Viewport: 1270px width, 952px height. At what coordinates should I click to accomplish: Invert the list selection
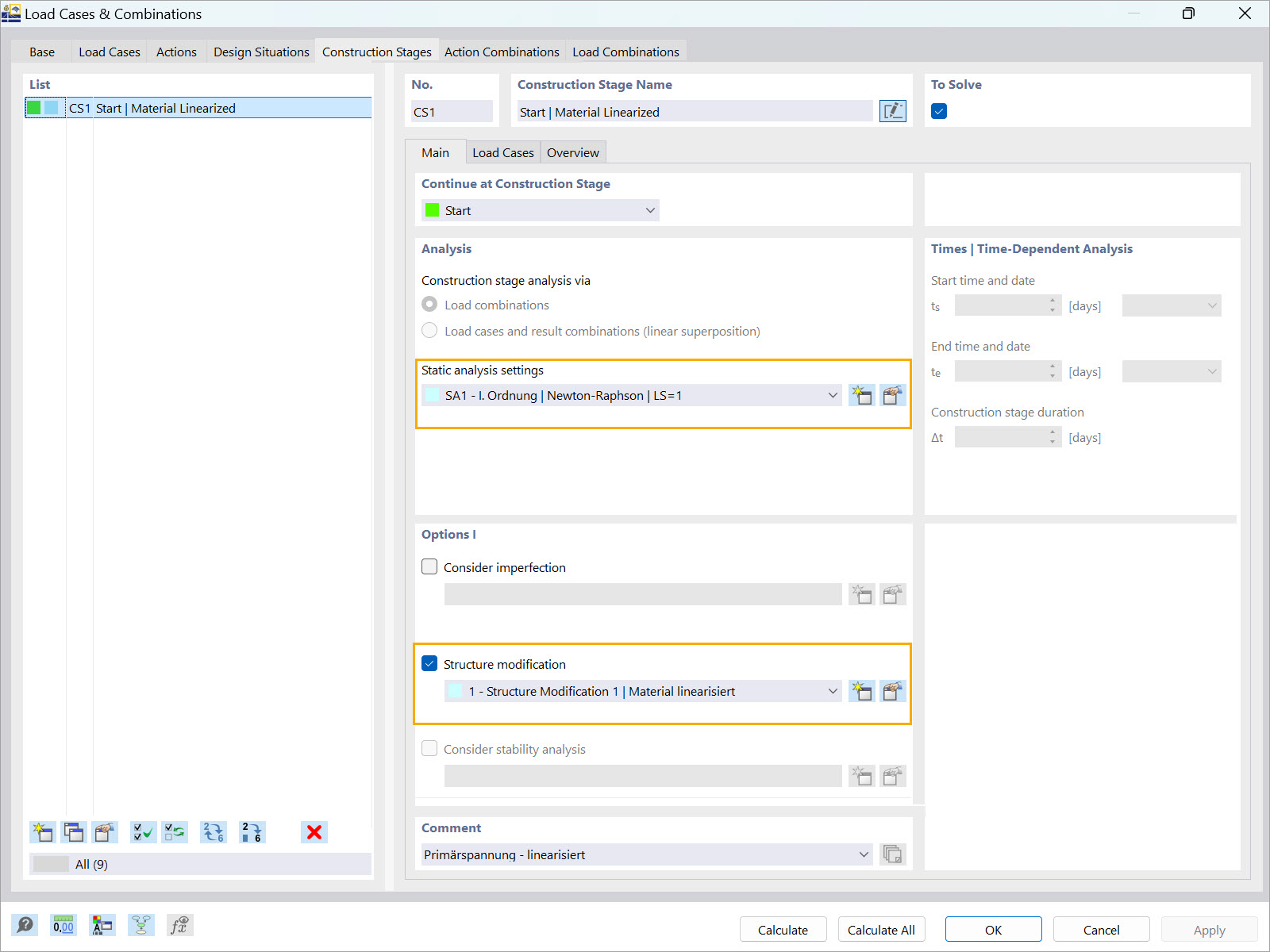(175, 832)
